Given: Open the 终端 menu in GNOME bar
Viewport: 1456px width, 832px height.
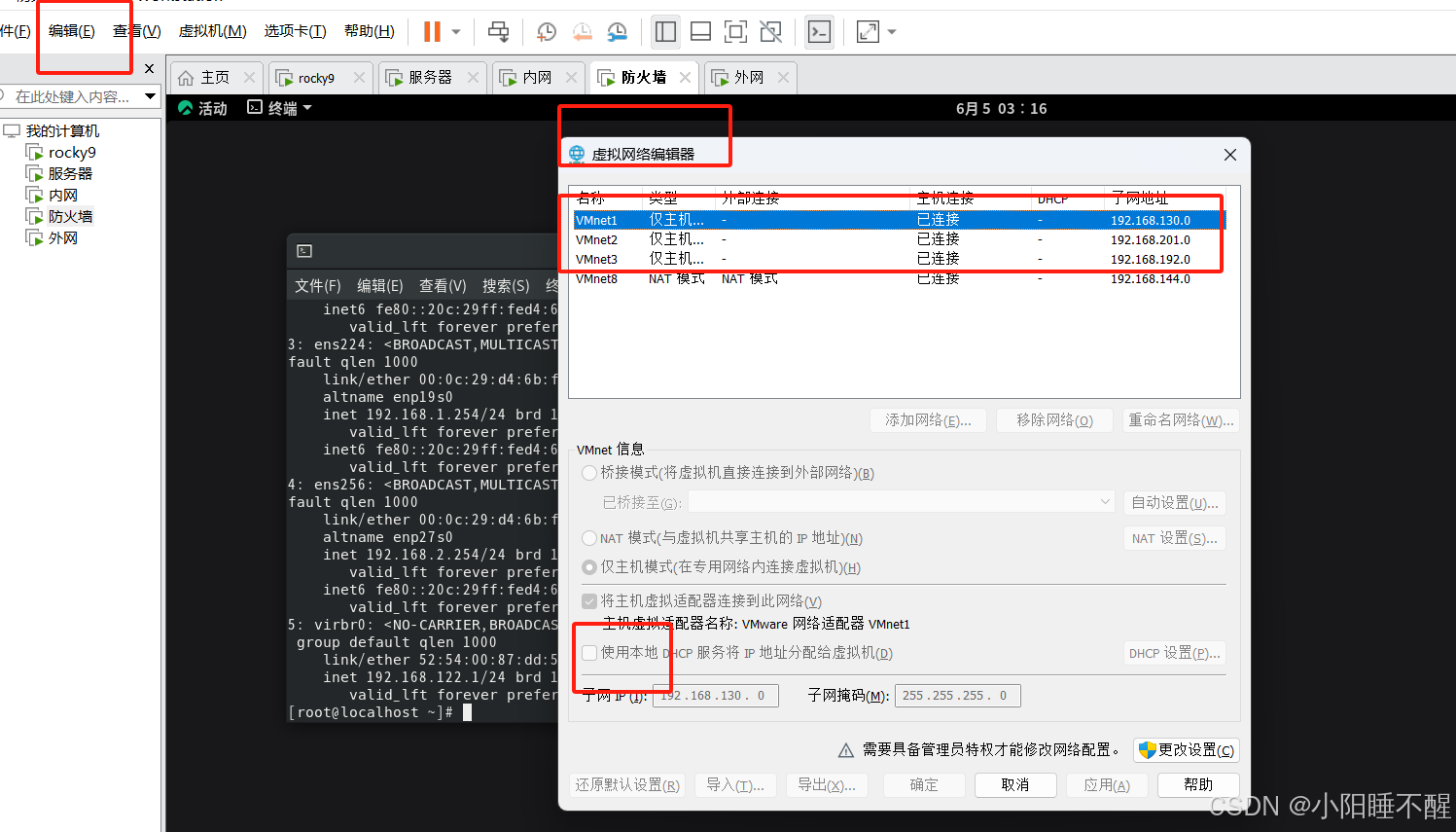Looking at the screenshot, I should [280, 108].
